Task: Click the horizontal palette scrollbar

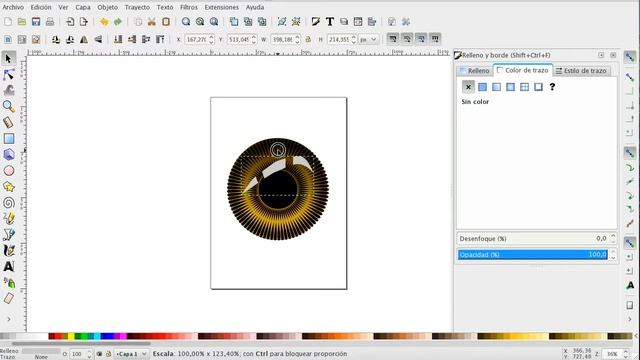Action: [82, 344]
